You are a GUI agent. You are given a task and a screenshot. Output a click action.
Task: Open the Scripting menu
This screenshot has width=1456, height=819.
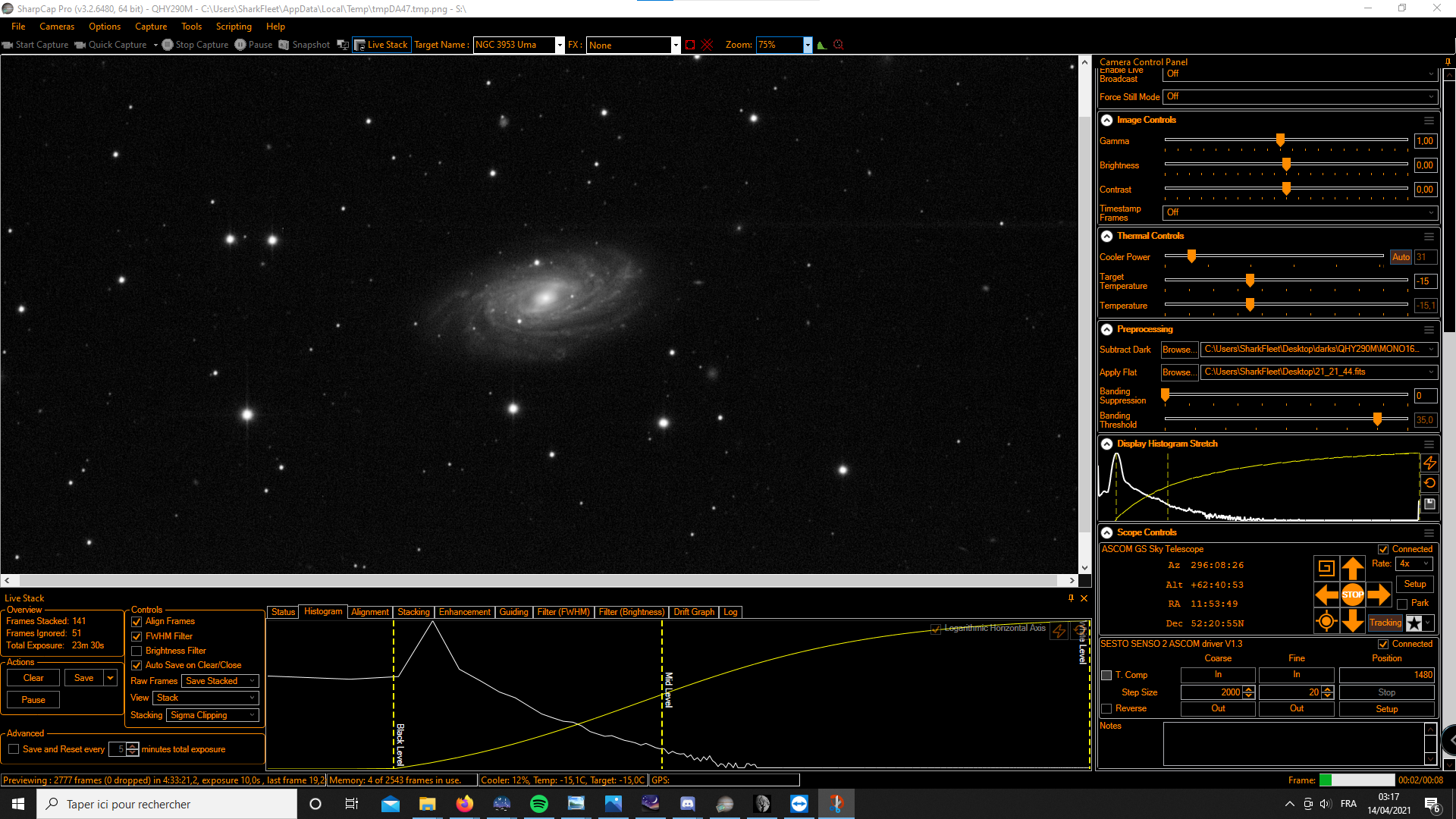(234, 27)
